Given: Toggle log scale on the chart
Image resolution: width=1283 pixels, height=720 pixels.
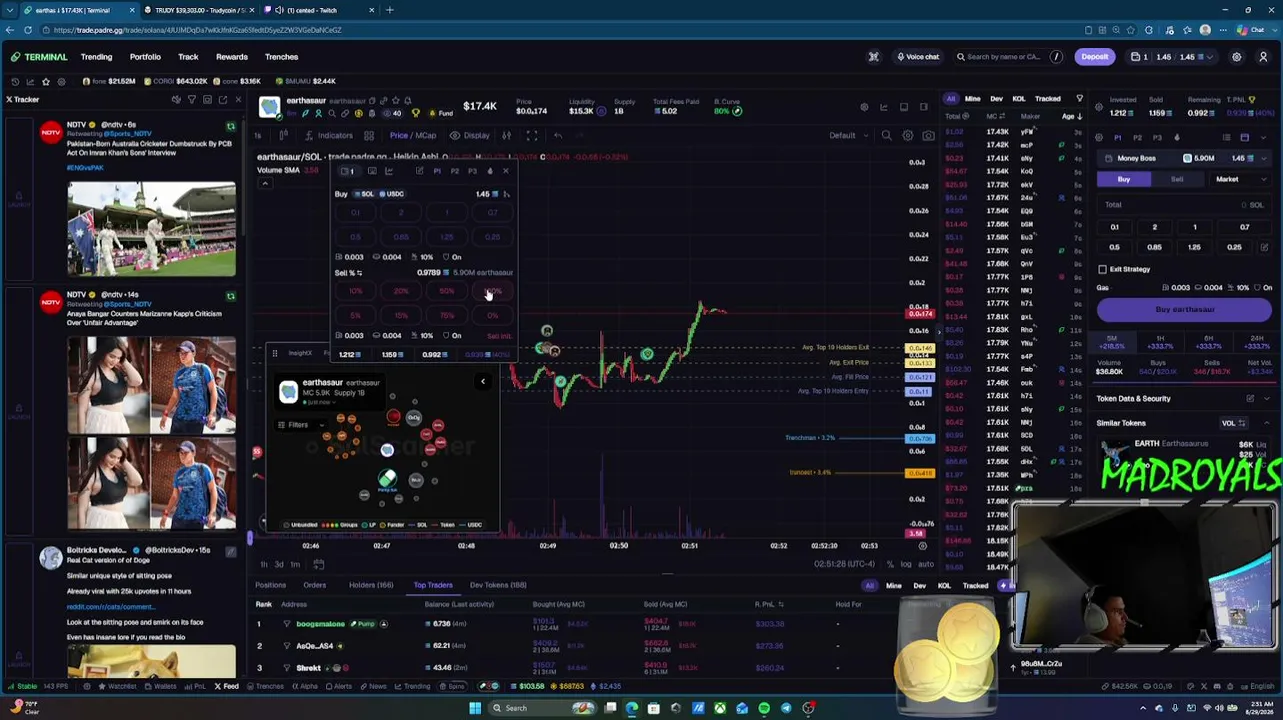Looking at the screenshot, I should coord(906,564).
